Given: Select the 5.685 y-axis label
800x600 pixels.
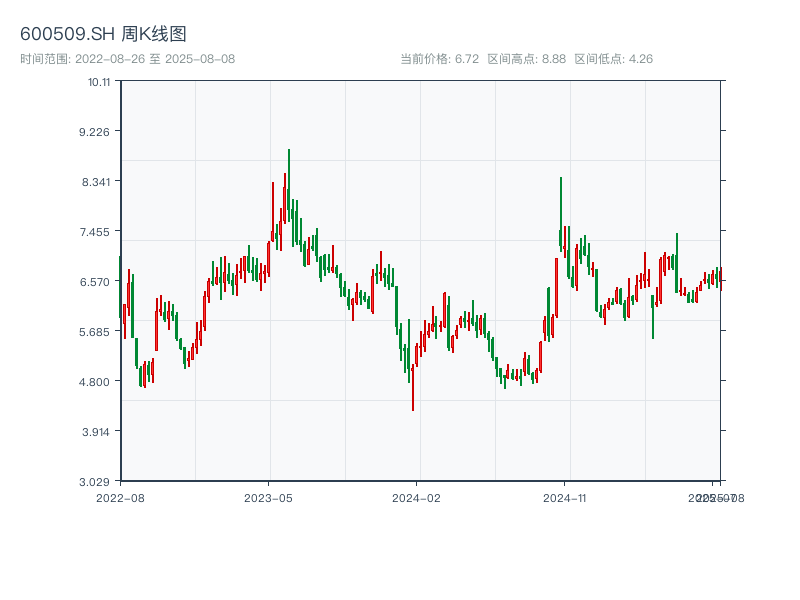Looking at the screenshot, I should point(96,332).
